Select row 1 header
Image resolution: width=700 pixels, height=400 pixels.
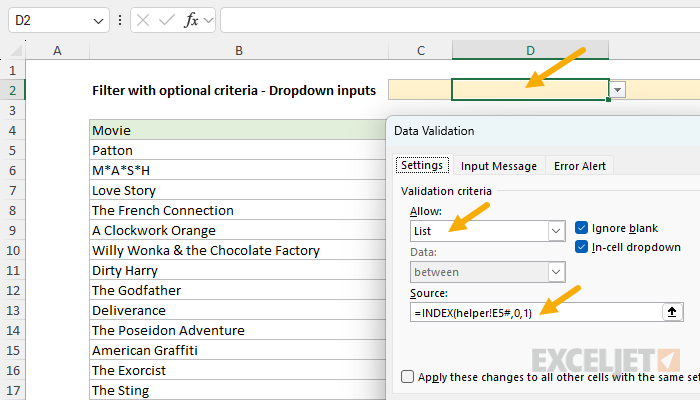click(x=12, y=70)
